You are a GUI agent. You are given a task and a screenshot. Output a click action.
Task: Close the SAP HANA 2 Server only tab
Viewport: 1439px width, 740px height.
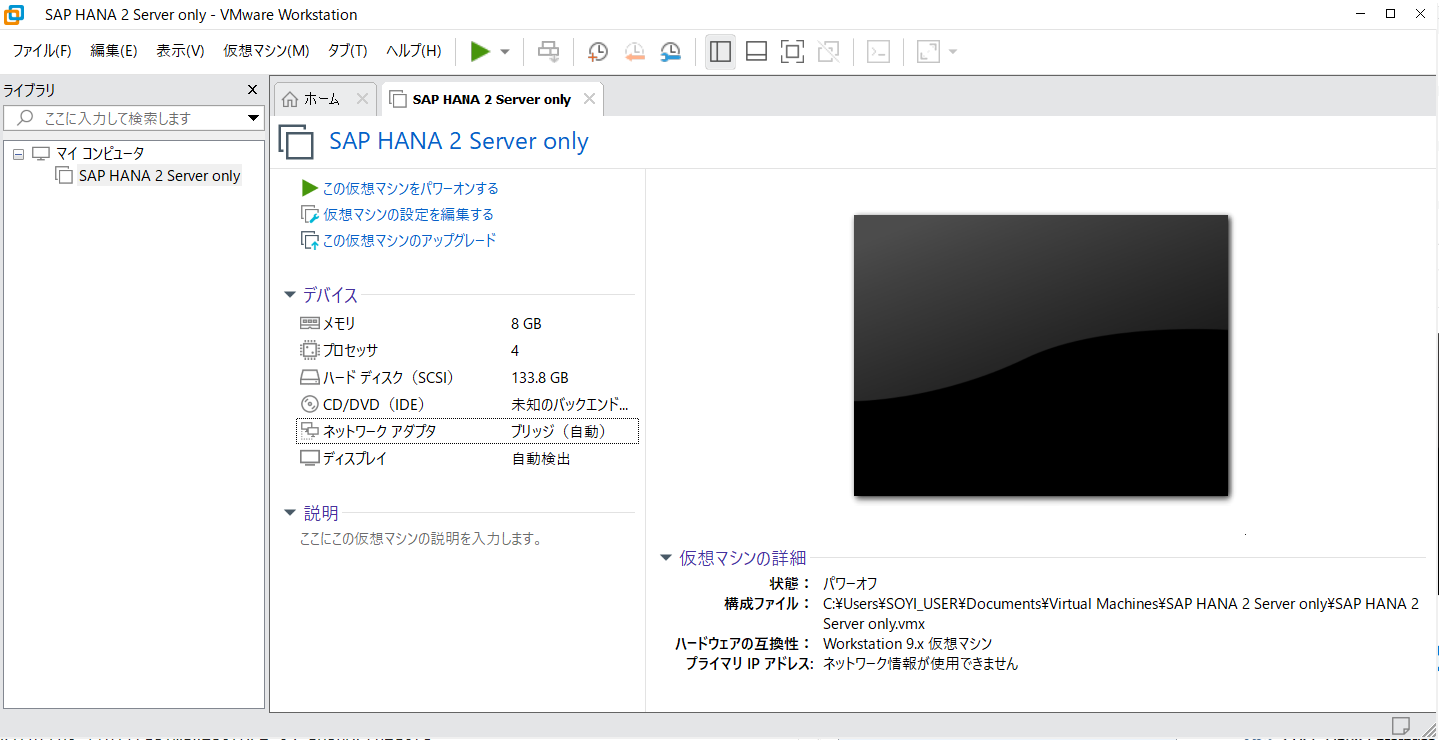(x=590, y=99)
